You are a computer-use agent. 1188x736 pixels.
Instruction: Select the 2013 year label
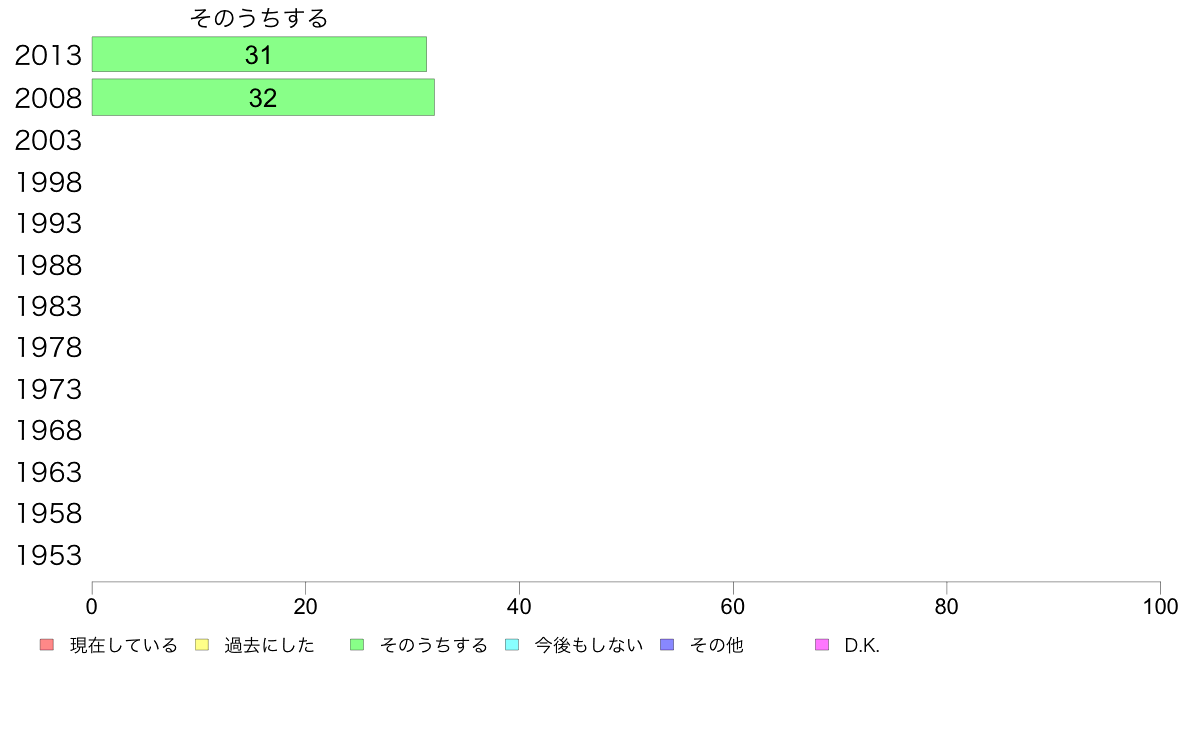click(x=48, y=56)
